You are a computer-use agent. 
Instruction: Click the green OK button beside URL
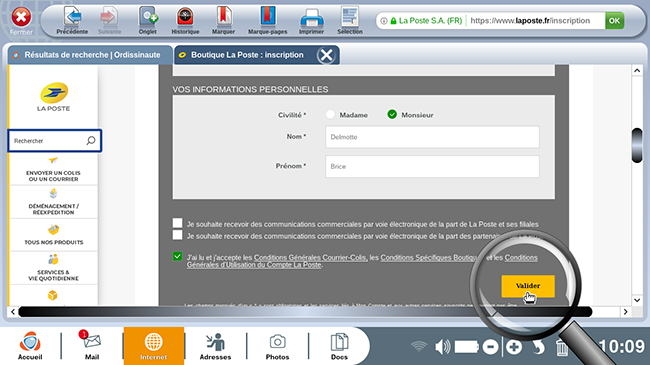coord(614,21)
